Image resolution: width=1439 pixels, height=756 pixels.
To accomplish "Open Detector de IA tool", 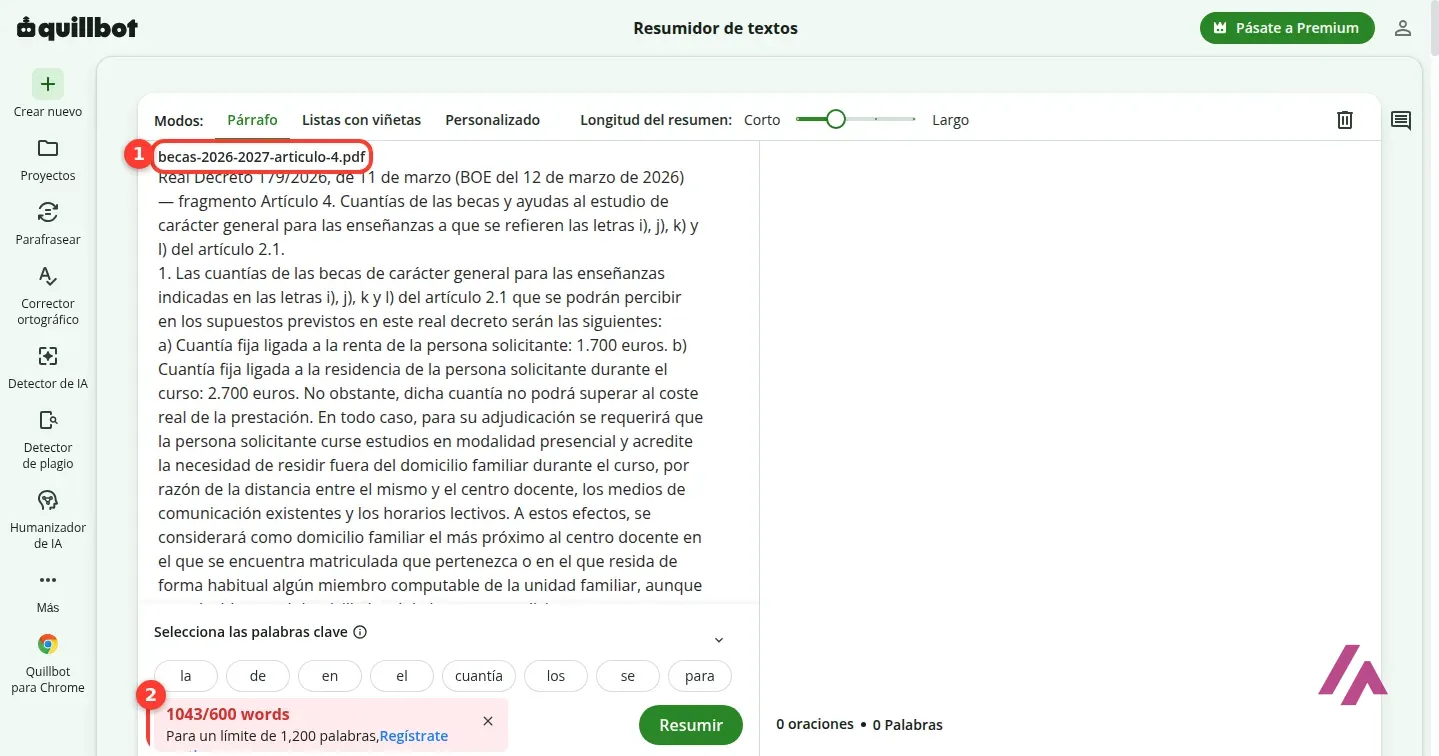I will (x=48, y=366).
